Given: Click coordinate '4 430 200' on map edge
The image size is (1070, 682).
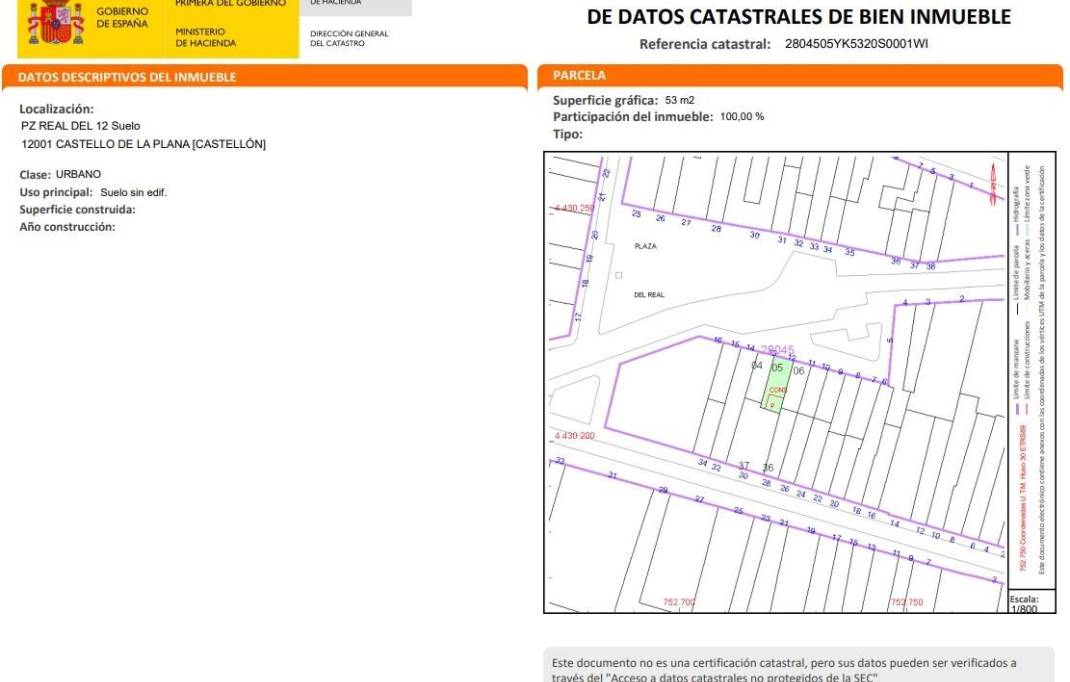Looking at the screenshot, I should pos(574,435).
